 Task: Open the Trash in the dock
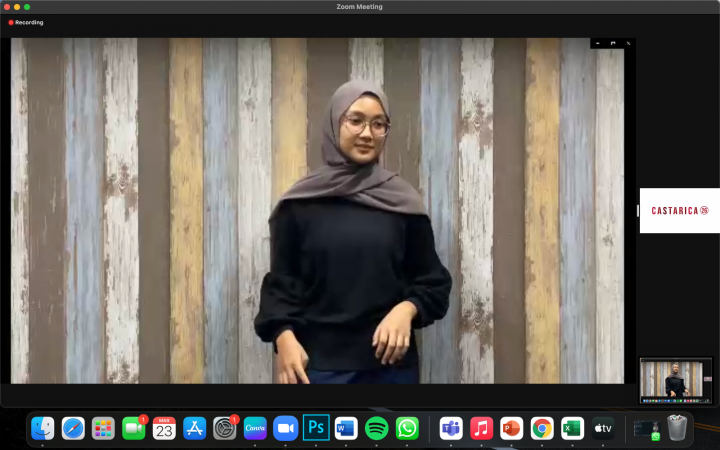[x=677, y=429]
